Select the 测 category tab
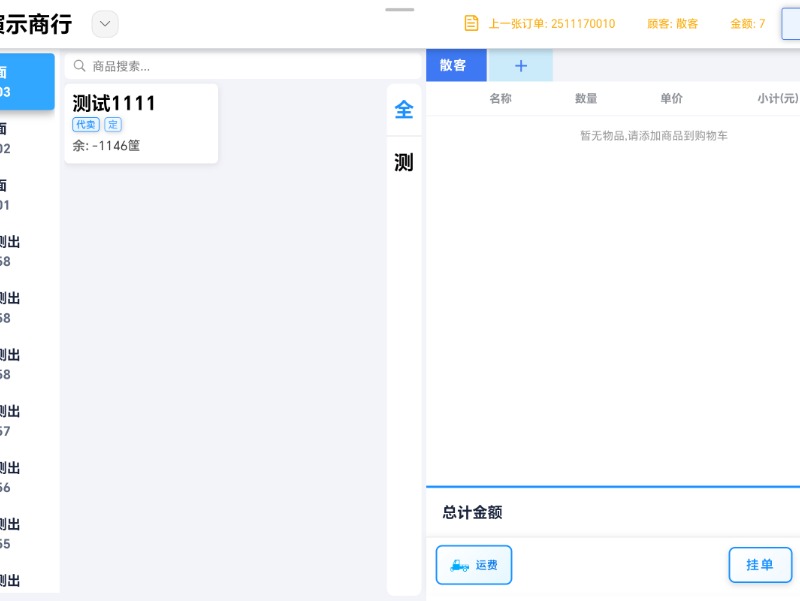 pyautogui.click(x=403, y=162)
